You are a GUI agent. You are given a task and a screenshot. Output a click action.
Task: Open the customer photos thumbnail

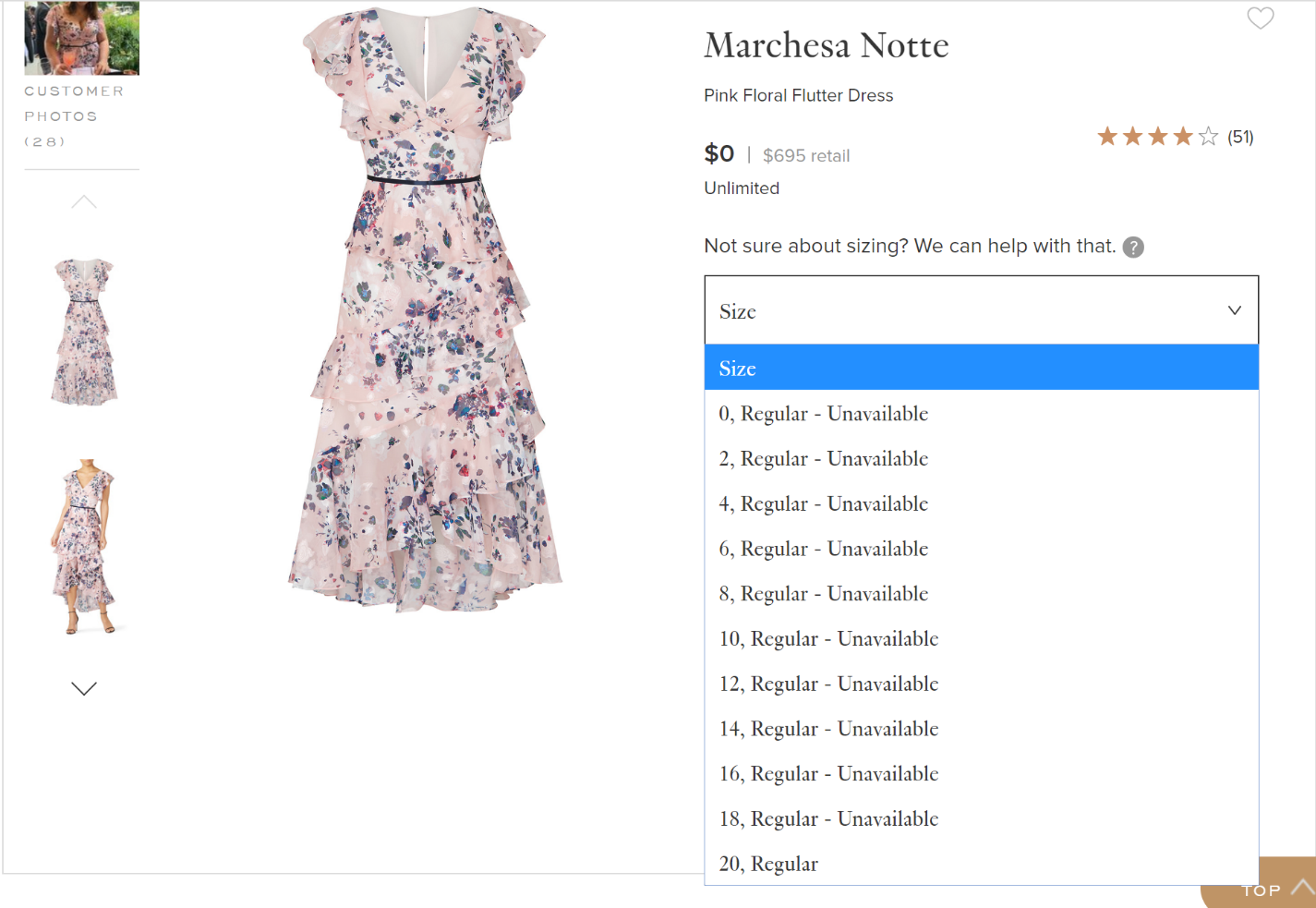(x=81, y=38)
